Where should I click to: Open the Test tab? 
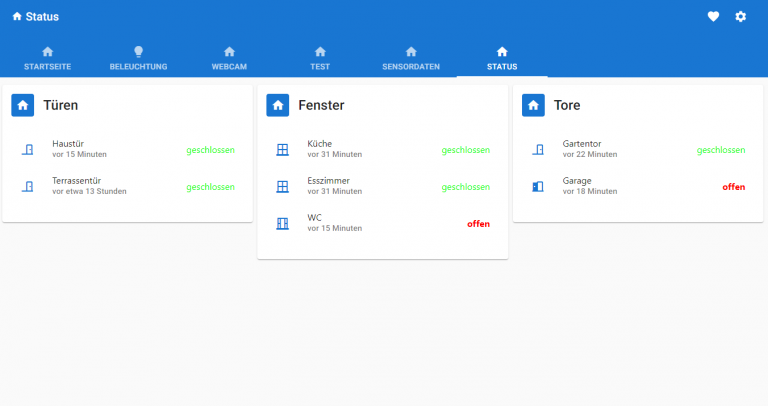point(320,58)
